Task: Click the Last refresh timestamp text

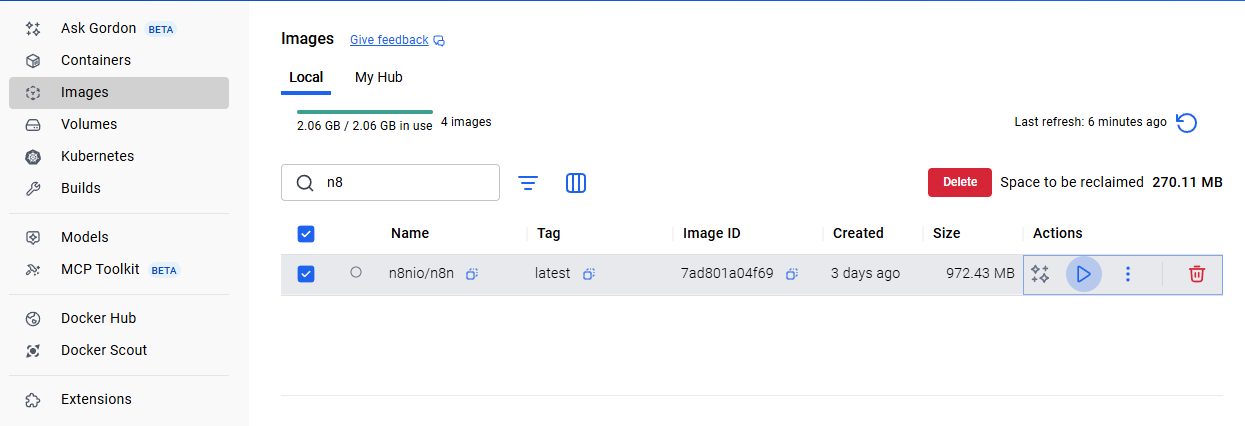Action: 1090,122
